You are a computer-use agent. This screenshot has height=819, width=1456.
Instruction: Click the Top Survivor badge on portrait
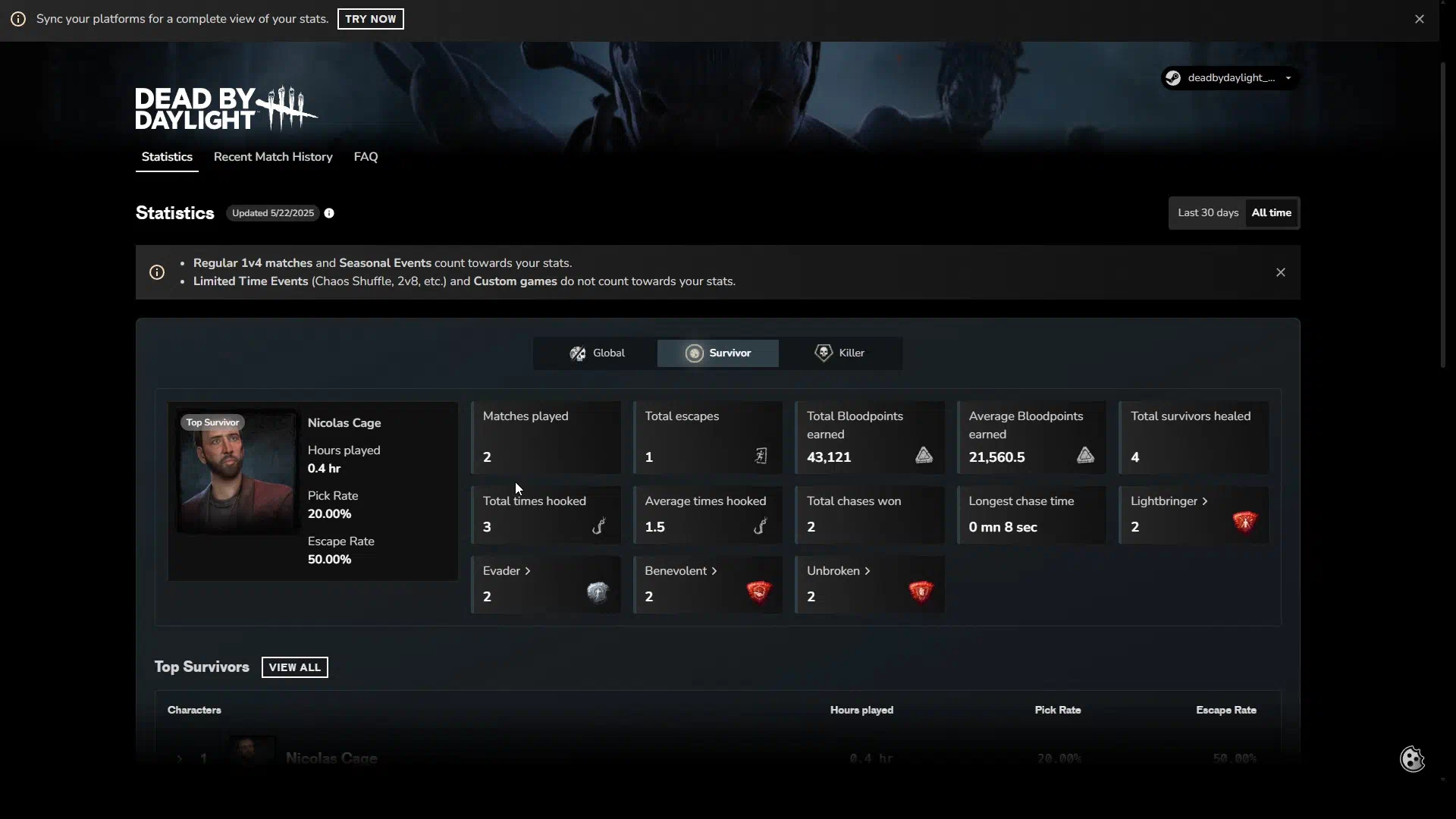(212, 423)
